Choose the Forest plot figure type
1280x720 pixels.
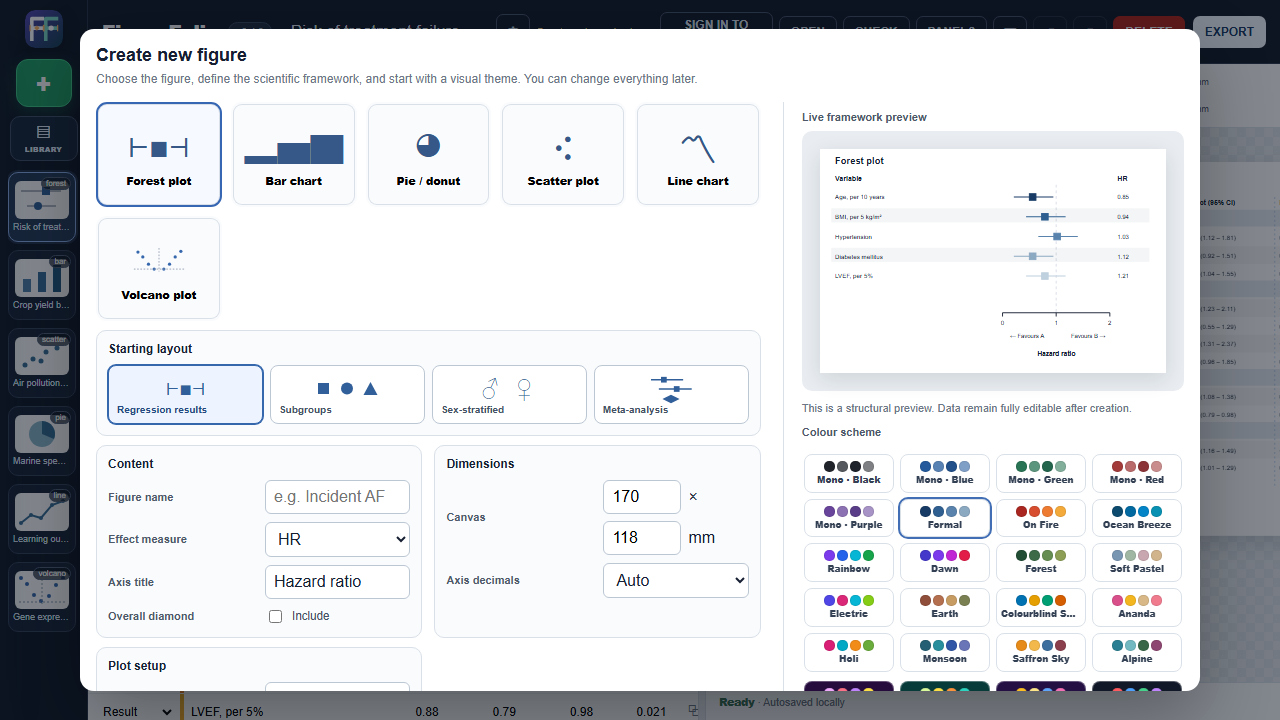coord(159,154)
